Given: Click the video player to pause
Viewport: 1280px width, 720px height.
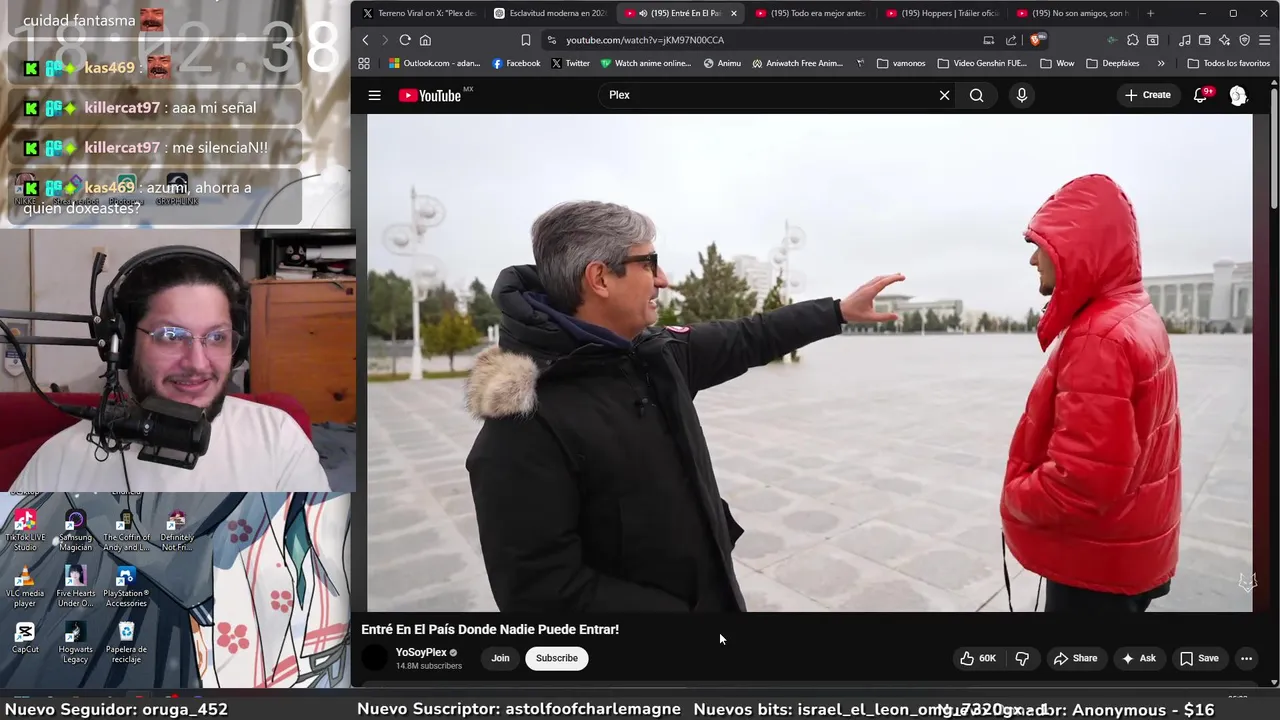Looking at the screenshot, I should pos(809,362).
